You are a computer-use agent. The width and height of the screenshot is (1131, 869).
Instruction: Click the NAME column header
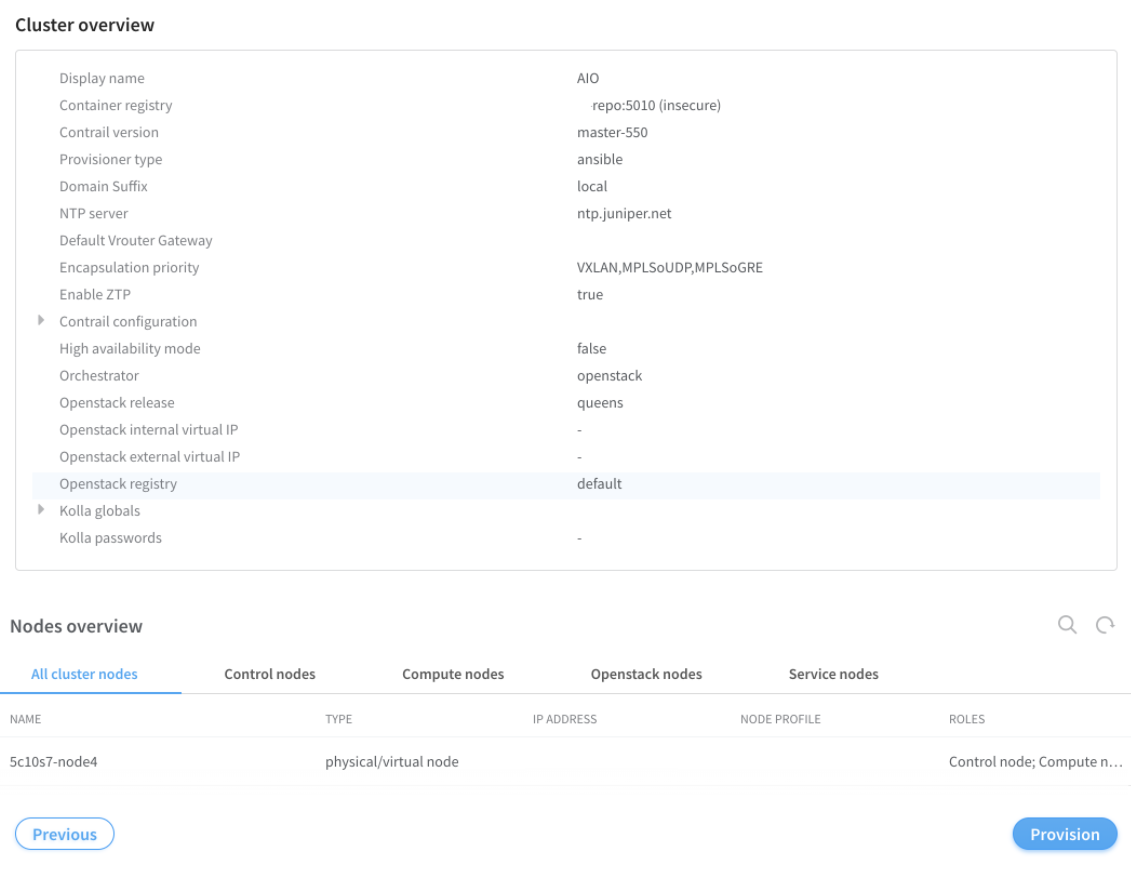pyautogui.click(x=25, y=719)
